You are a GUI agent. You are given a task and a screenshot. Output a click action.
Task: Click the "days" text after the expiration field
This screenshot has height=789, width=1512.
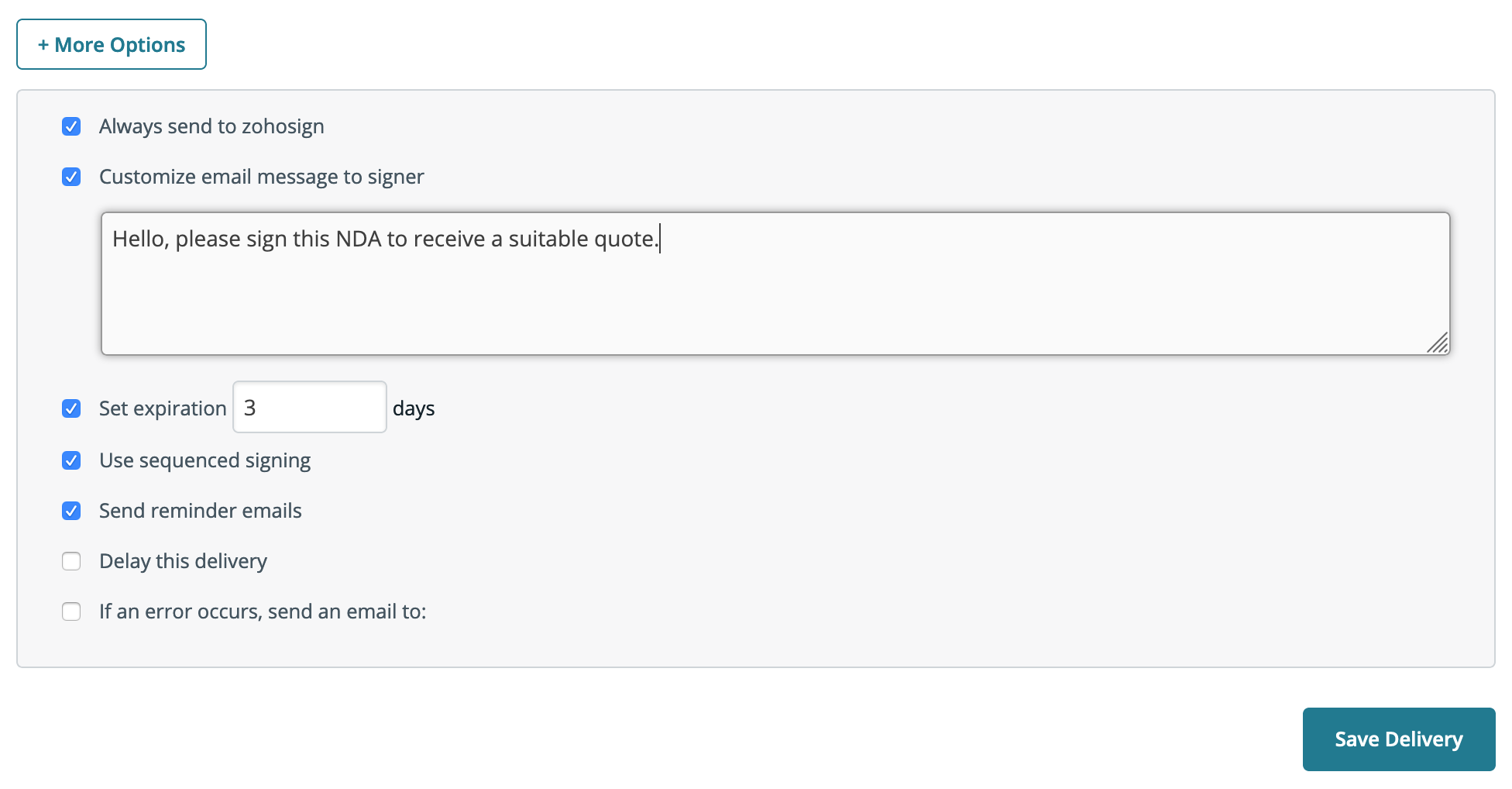(414, 408)
